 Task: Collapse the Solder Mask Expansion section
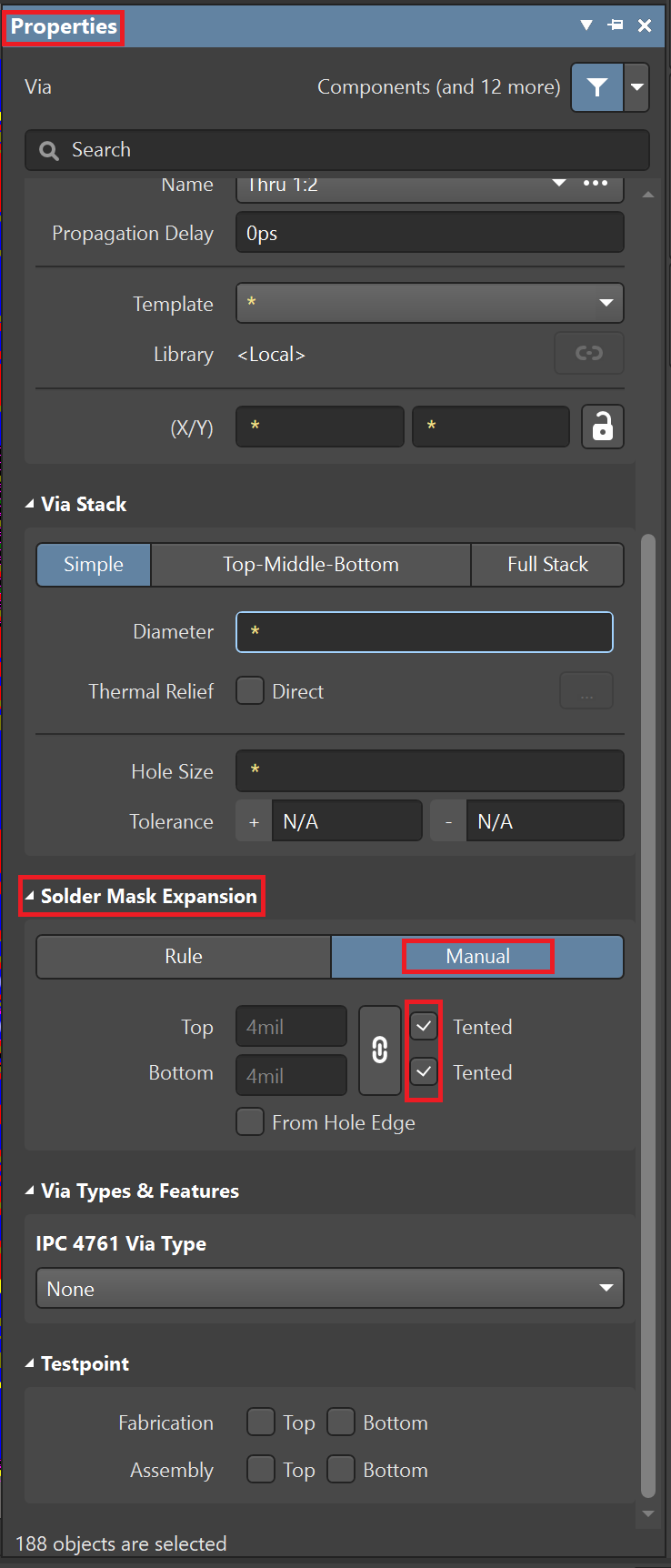[x=30, y=897]
